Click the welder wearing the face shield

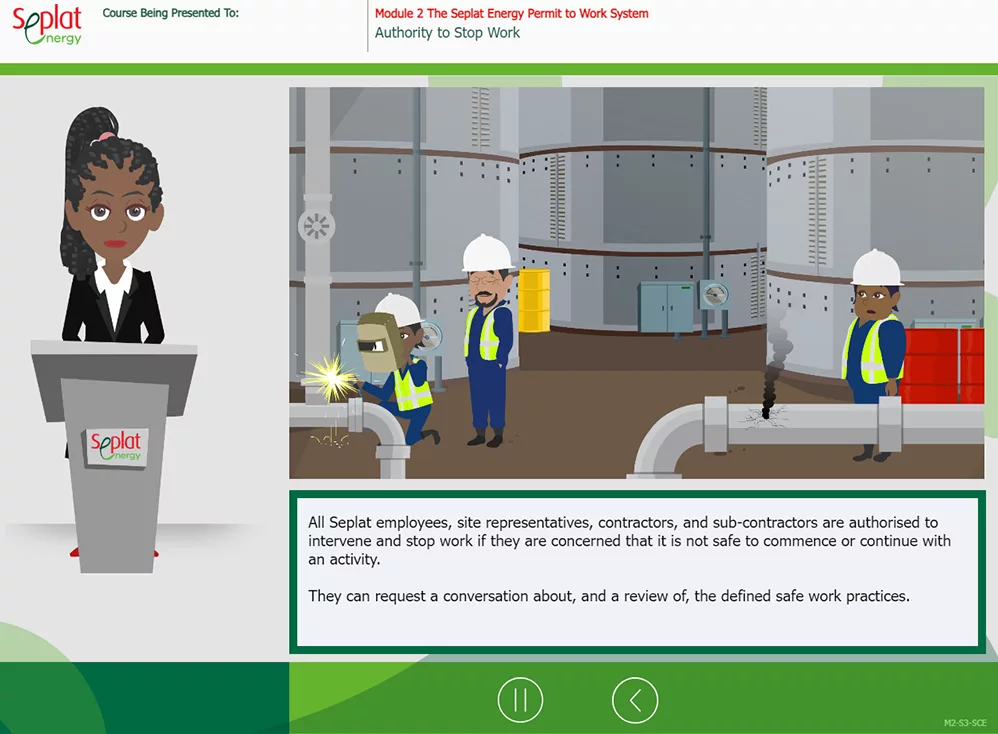click(396, 370)
